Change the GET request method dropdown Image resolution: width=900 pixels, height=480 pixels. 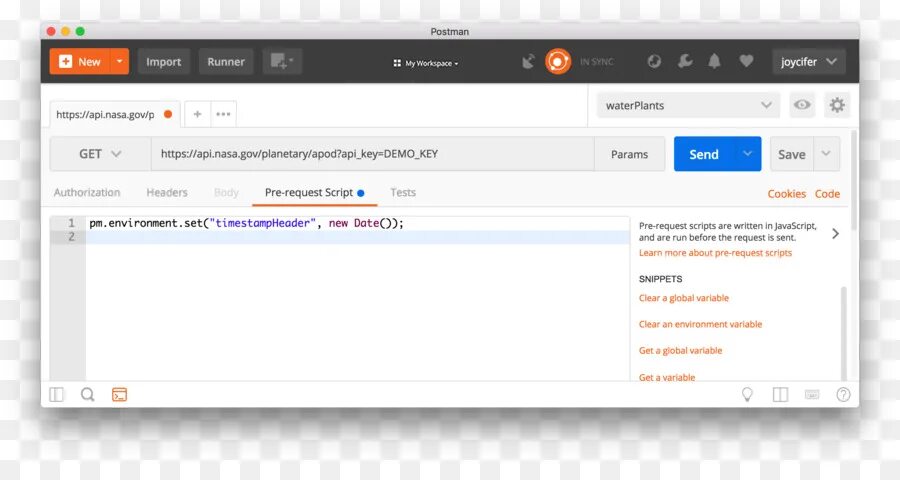(100, 154)
